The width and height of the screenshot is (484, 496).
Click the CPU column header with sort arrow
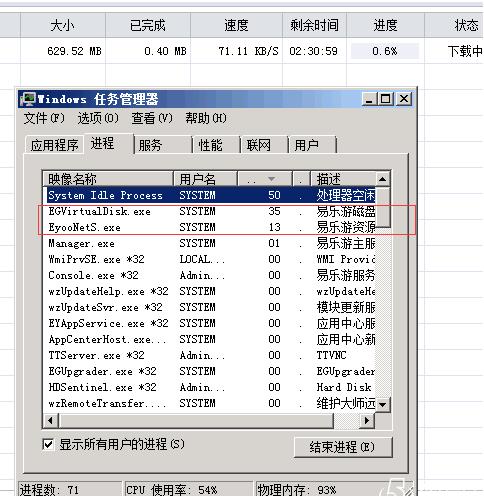265,179
